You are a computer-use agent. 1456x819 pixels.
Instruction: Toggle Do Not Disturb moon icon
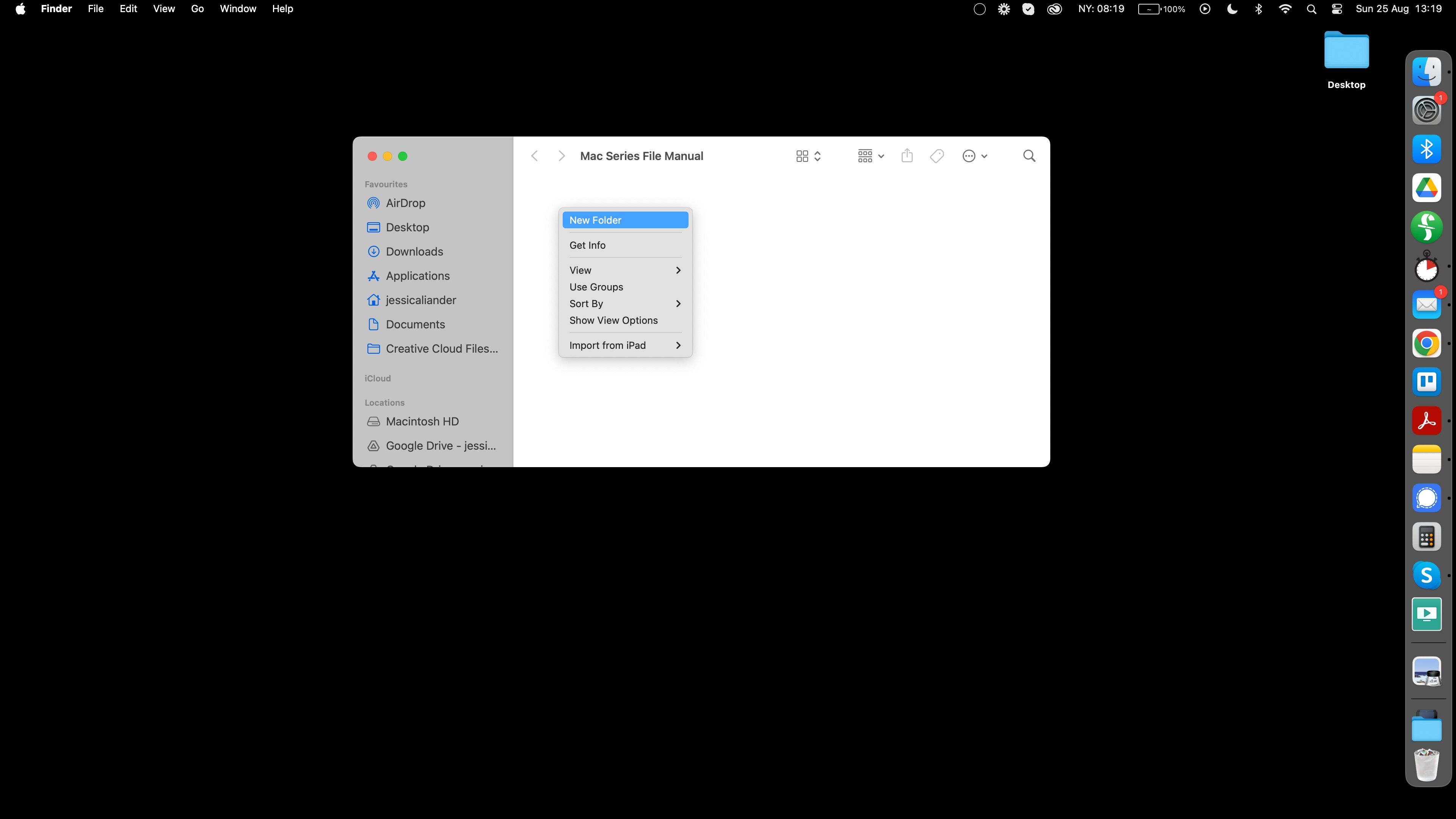click(x=1232, y=9)
